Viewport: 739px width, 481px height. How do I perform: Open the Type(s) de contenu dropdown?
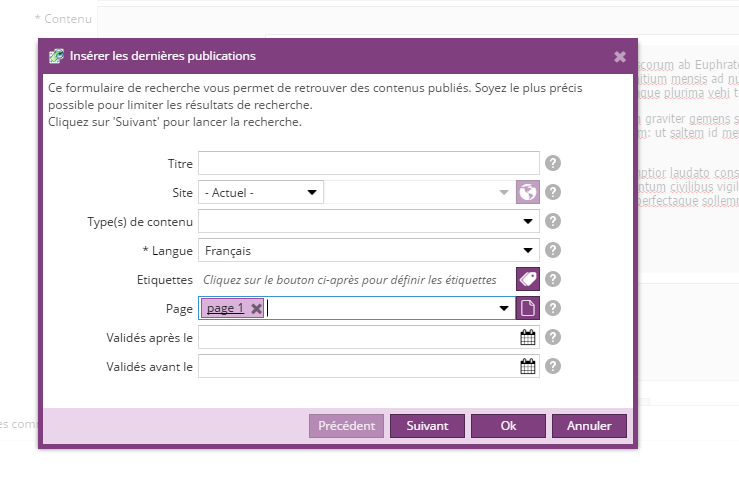pos(528,221)
